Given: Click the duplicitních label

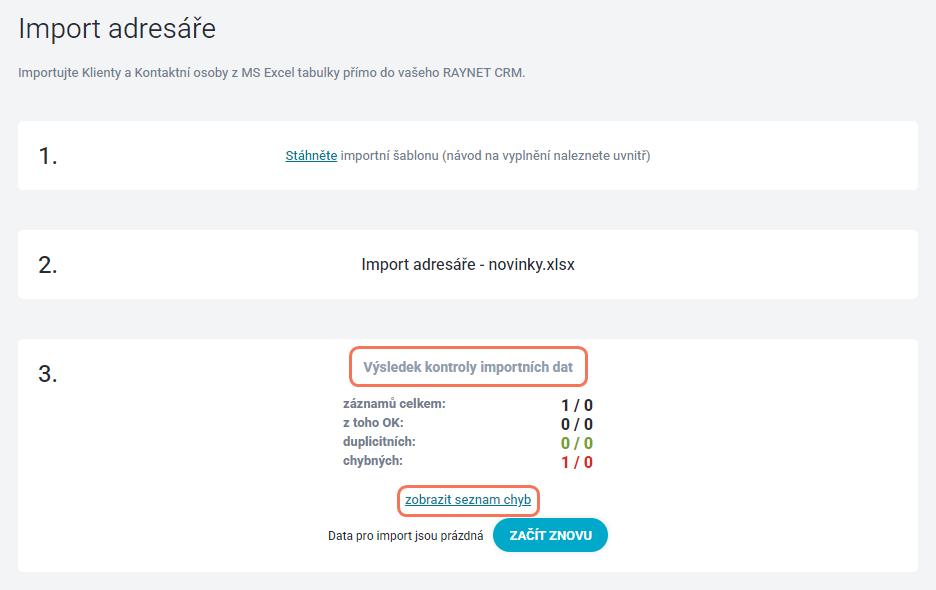Looking at the screenshot, I should pos(379,442).
